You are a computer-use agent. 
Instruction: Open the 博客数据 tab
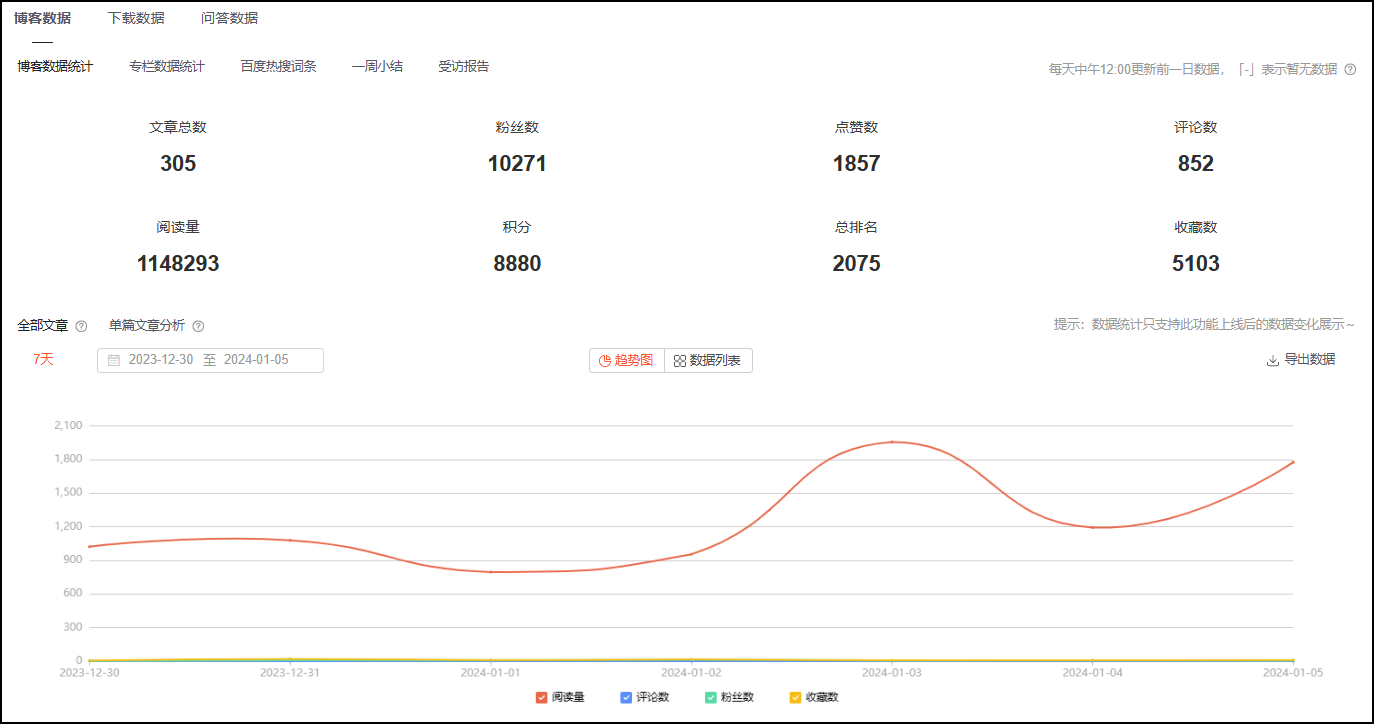(42, 18)
